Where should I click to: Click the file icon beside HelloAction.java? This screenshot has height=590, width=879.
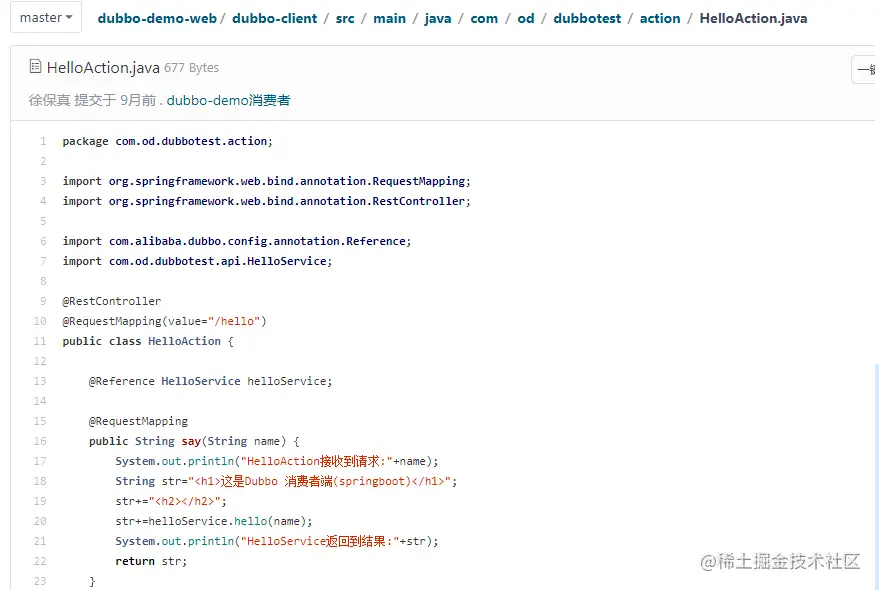coord(35,67)
